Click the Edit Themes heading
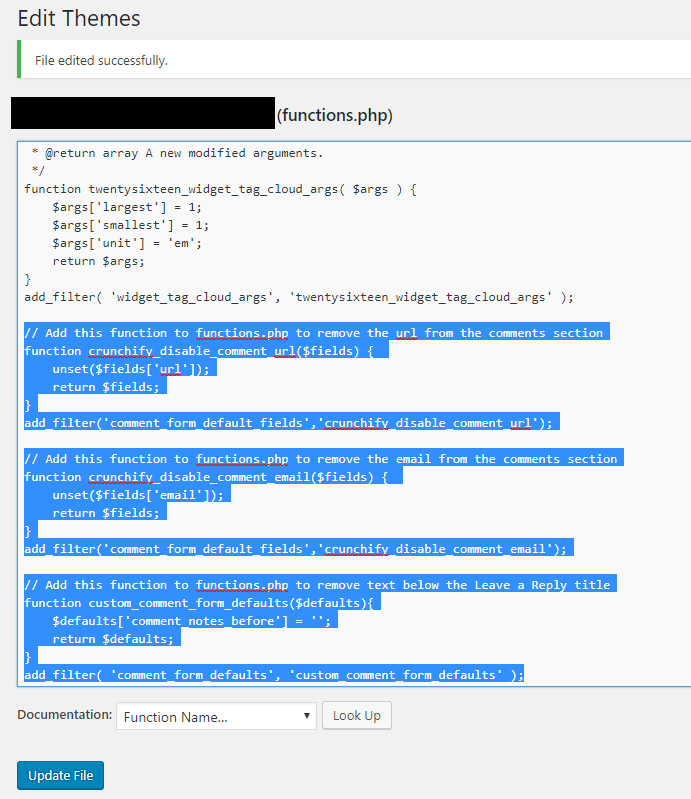Image resolution: width=691 pixels, height=799 pixels. pos(79,18)
